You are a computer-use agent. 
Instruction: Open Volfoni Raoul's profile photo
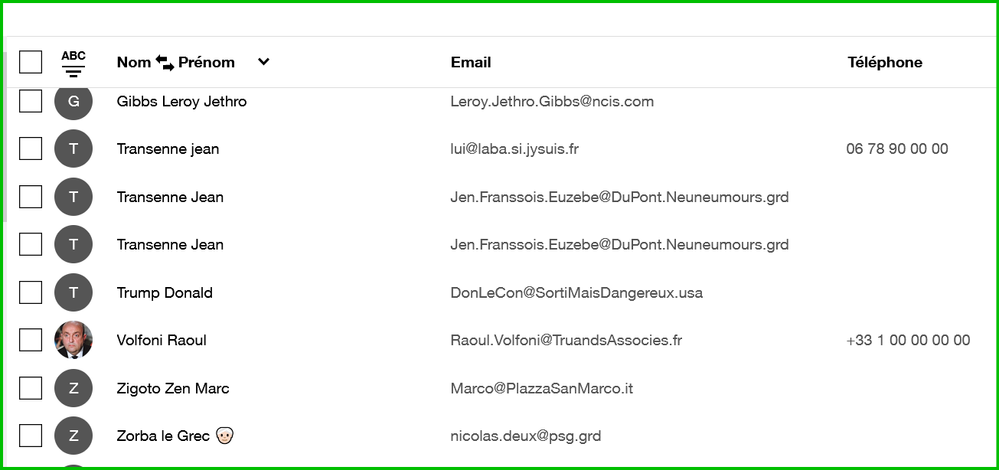click(73, 340)
